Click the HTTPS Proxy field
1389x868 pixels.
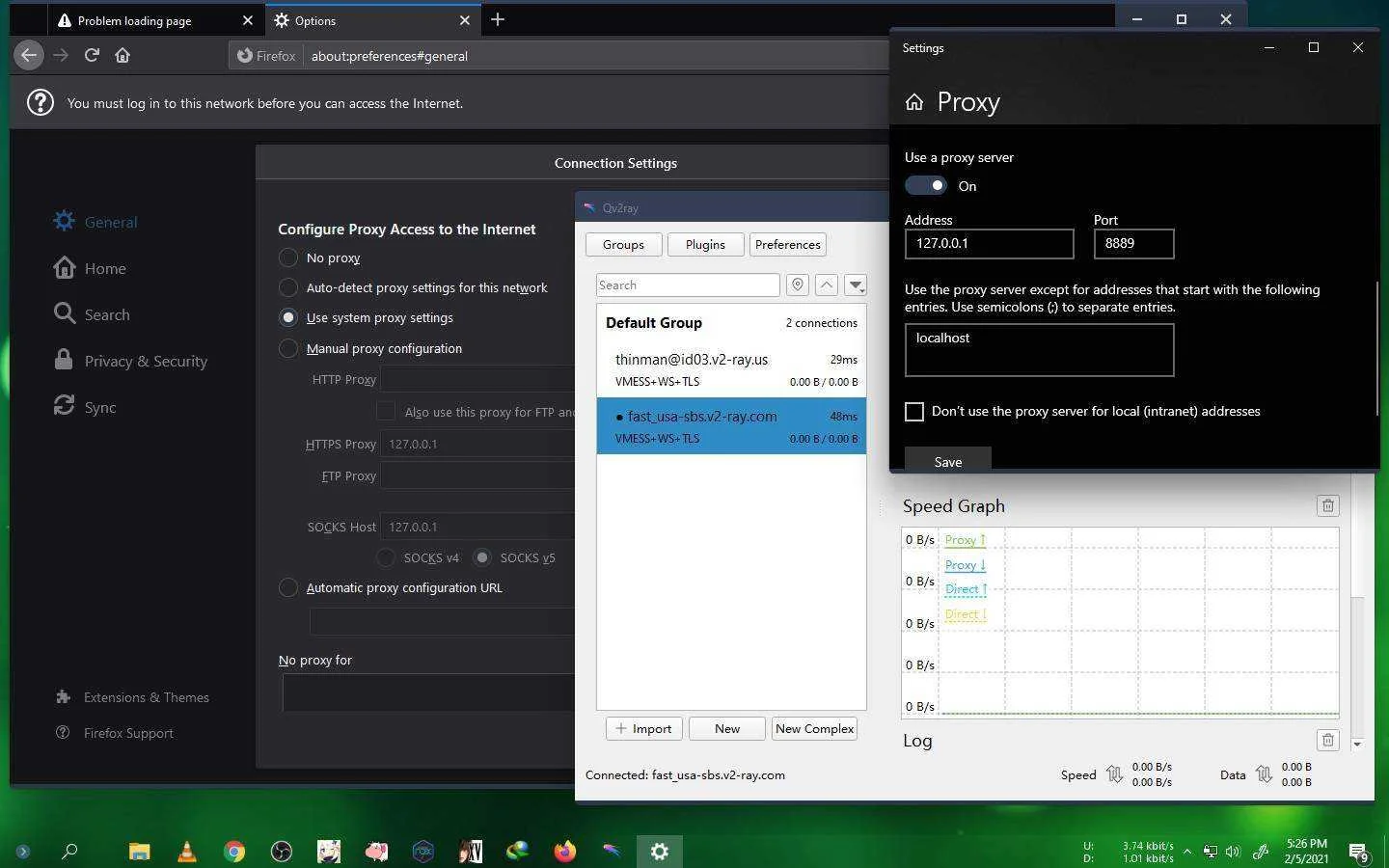(x=477, y=444)
